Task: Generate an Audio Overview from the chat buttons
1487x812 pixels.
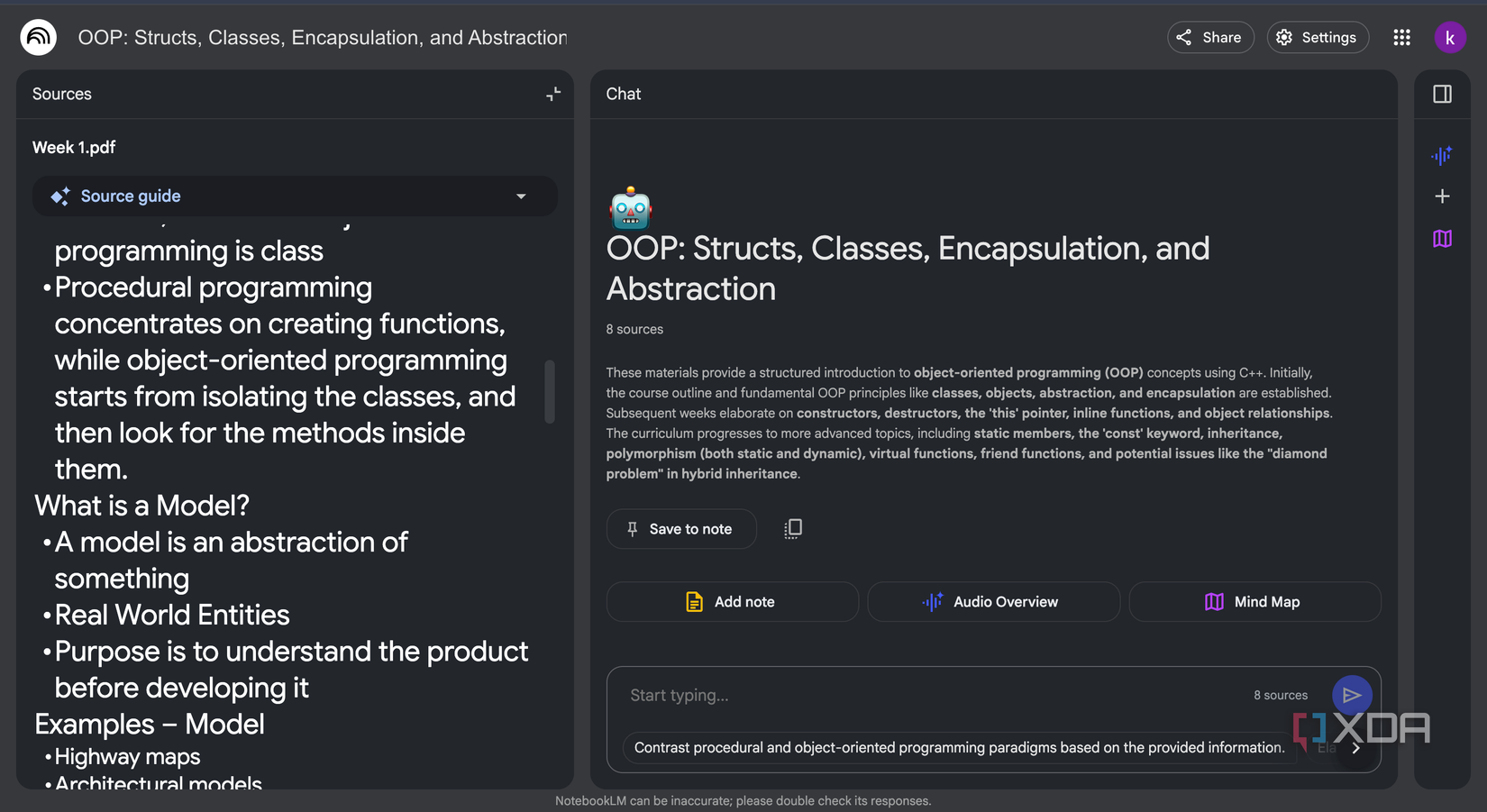Action: point(993,602)
